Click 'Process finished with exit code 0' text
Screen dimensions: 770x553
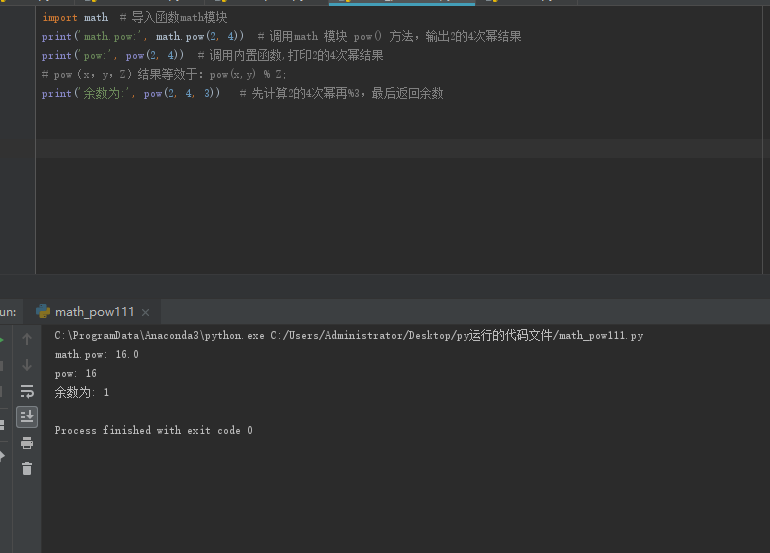pyautogui.click(x=154, y=431)
